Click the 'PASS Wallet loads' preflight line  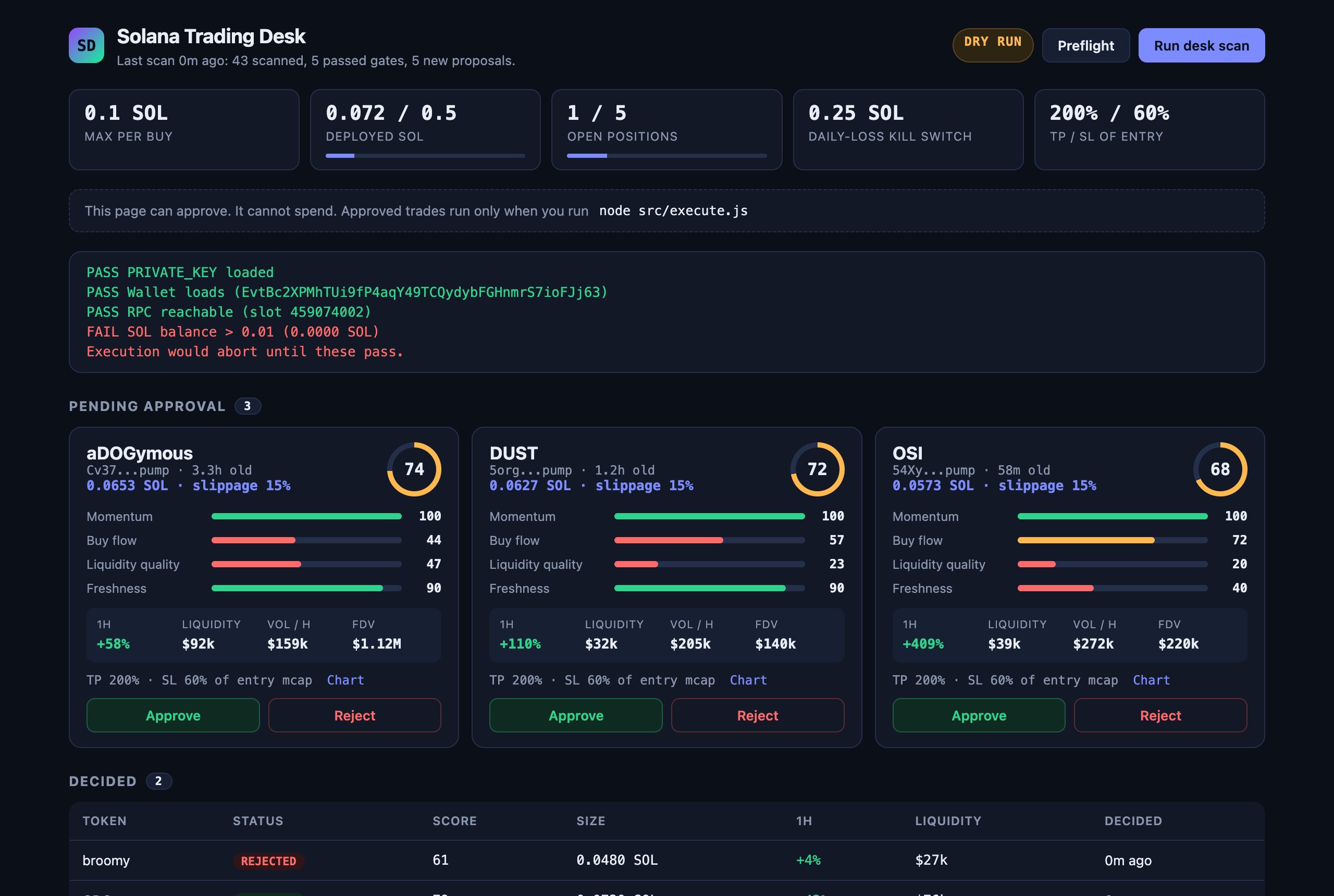pos(347,292)
